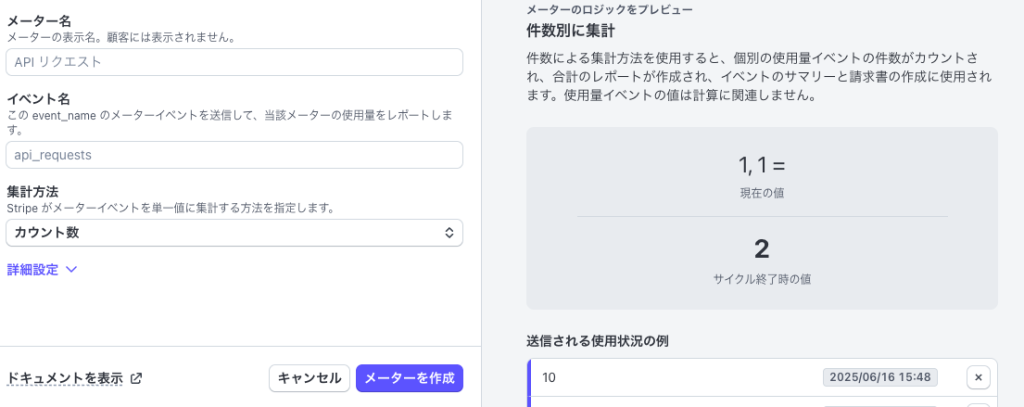Open the 集計方法 dropdown showing カウント数
The height and width of the screenshot is (407, 1024).
(234, 233)
